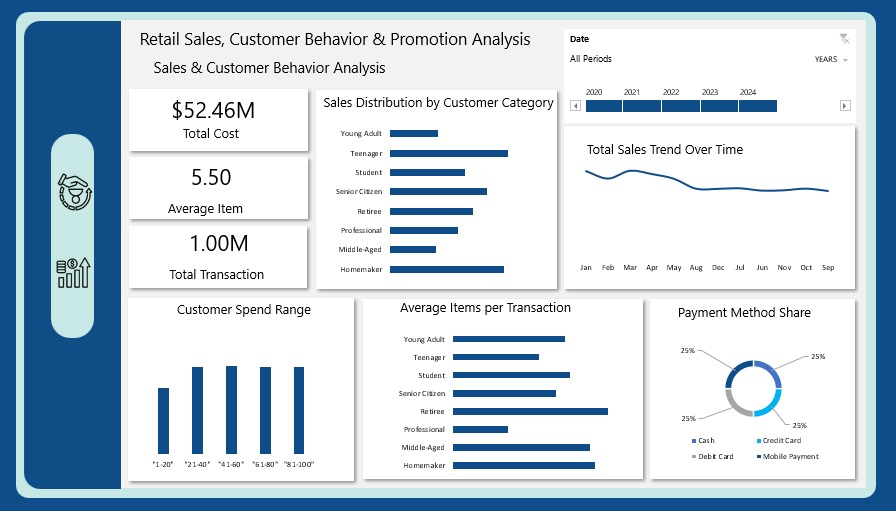Select the Homemaker bar in Average Items chart
Viewport: 896px width, 511px height.
point(524,465)
